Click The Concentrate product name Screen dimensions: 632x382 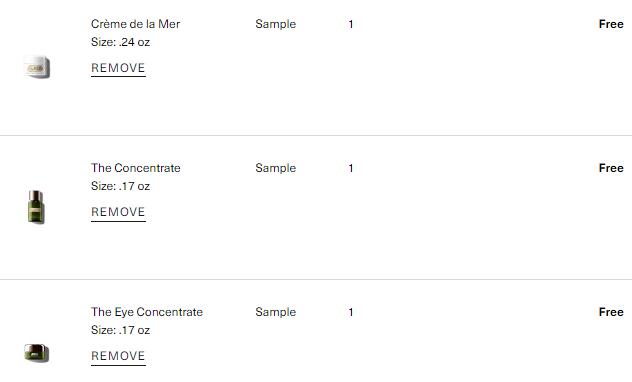136,168
